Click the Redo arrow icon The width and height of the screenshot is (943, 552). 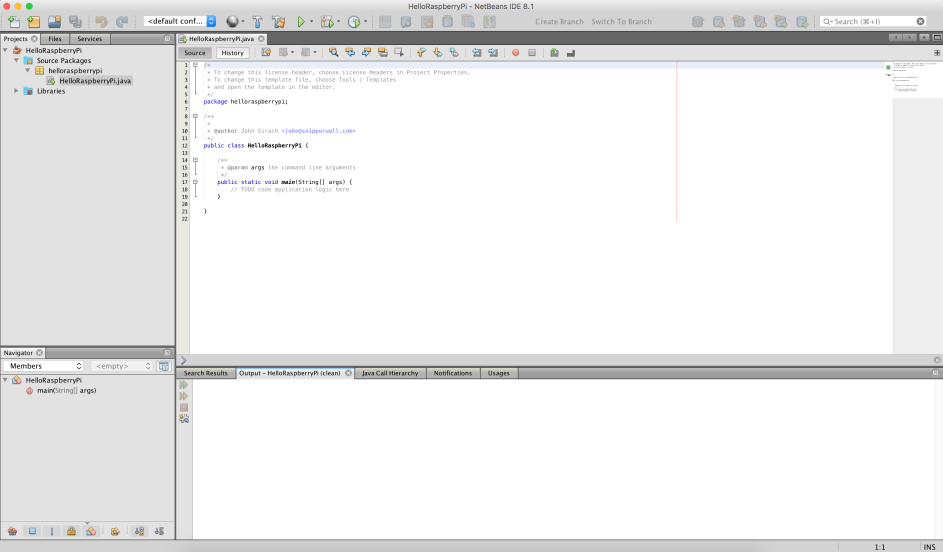pos(122,22)
